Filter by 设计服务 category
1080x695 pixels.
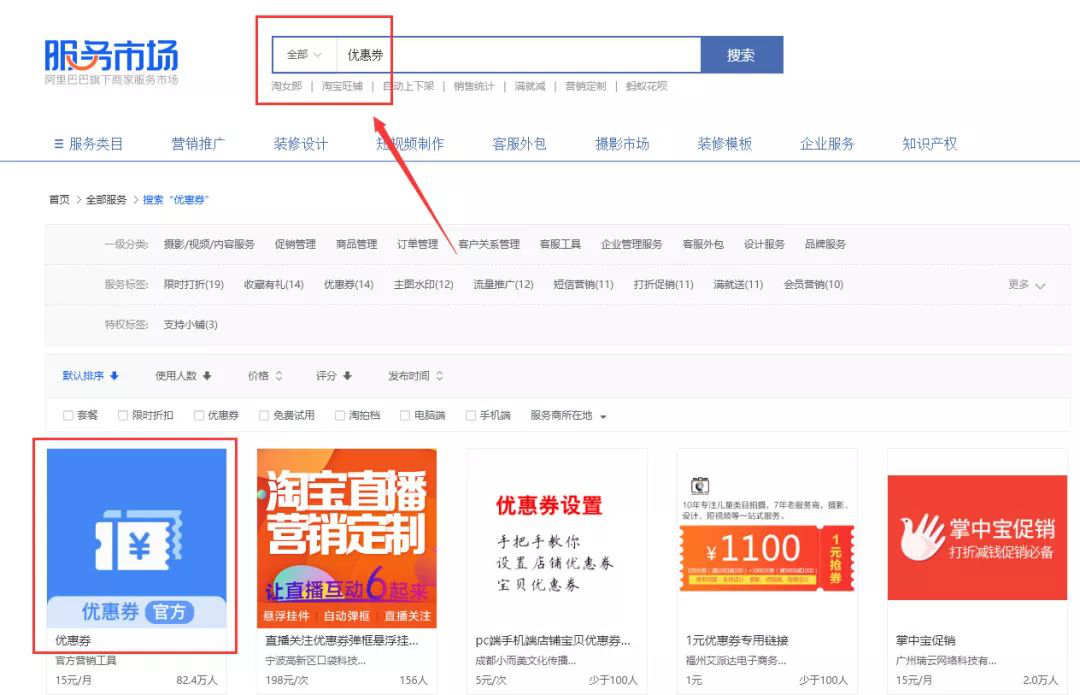(765, 244)
